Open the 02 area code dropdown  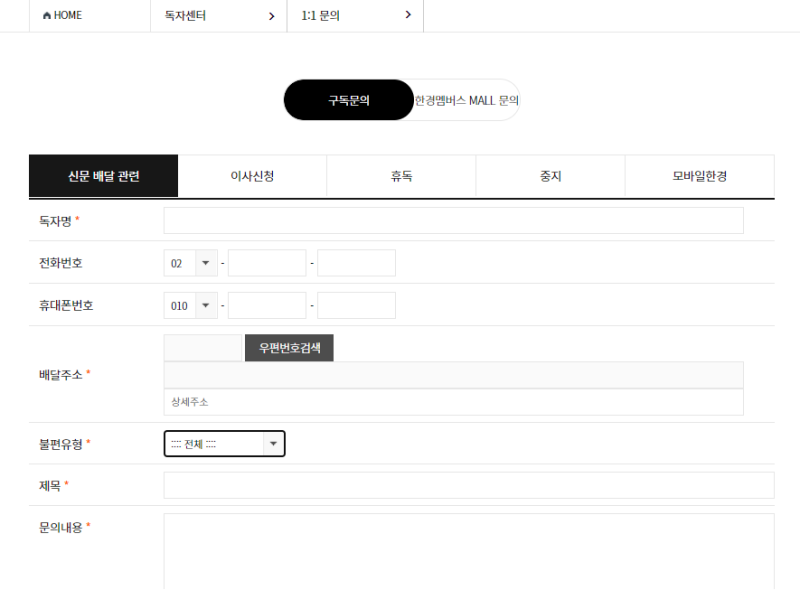[x=191, y=263]
